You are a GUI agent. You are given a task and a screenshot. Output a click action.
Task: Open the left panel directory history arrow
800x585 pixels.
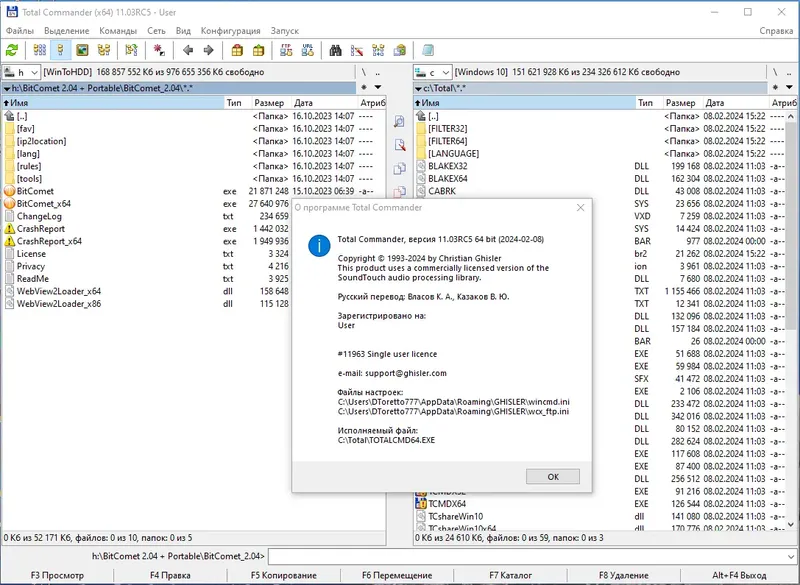(x=378, y=88)
